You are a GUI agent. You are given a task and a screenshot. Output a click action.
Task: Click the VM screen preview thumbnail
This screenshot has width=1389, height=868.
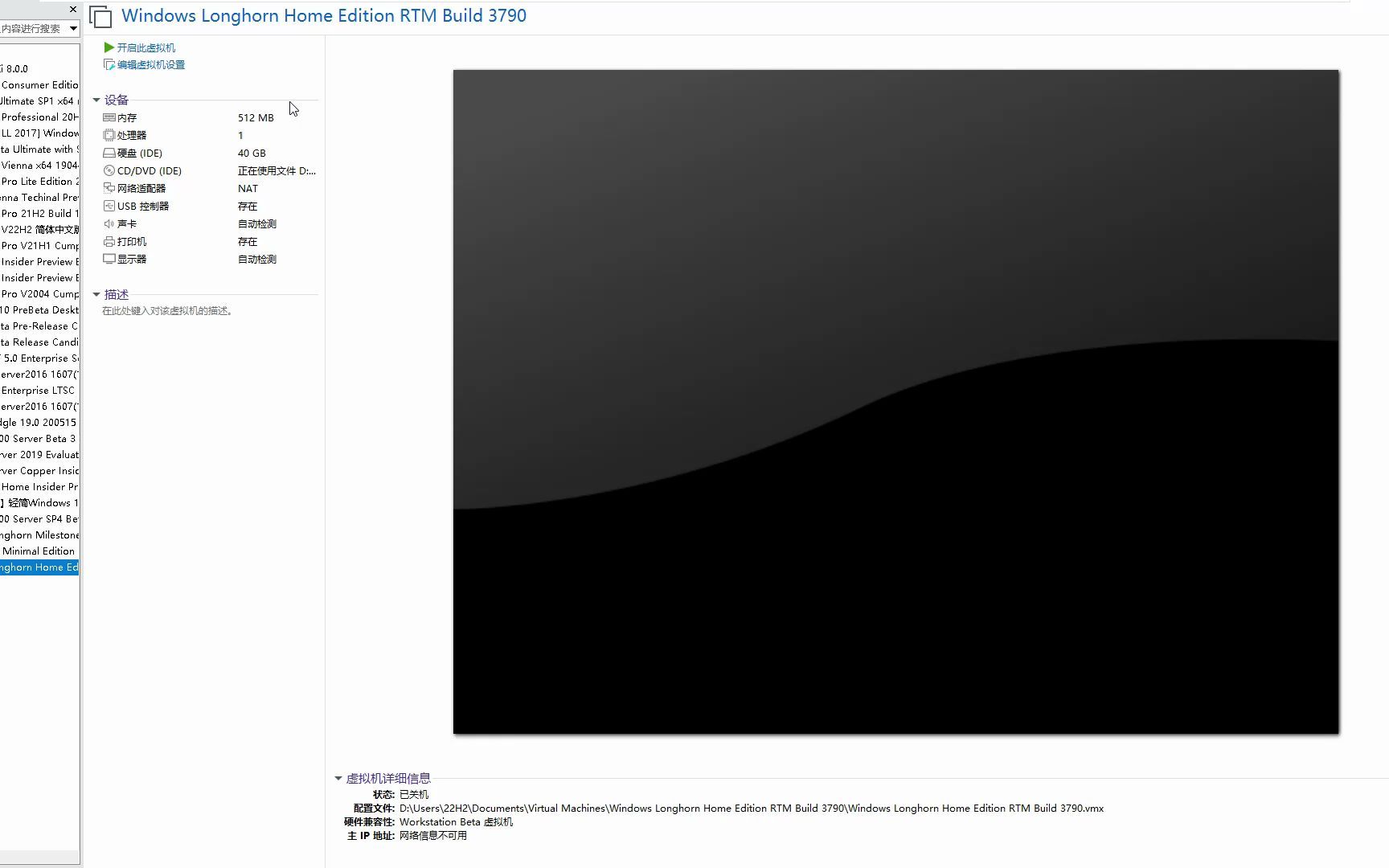pos(896,402)
